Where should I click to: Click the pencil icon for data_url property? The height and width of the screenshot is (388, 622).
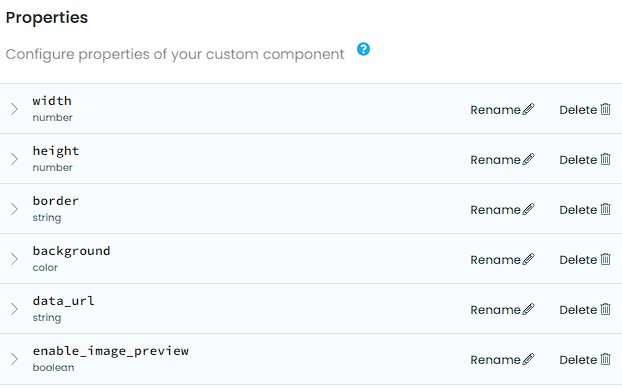[x=528, y=309]
